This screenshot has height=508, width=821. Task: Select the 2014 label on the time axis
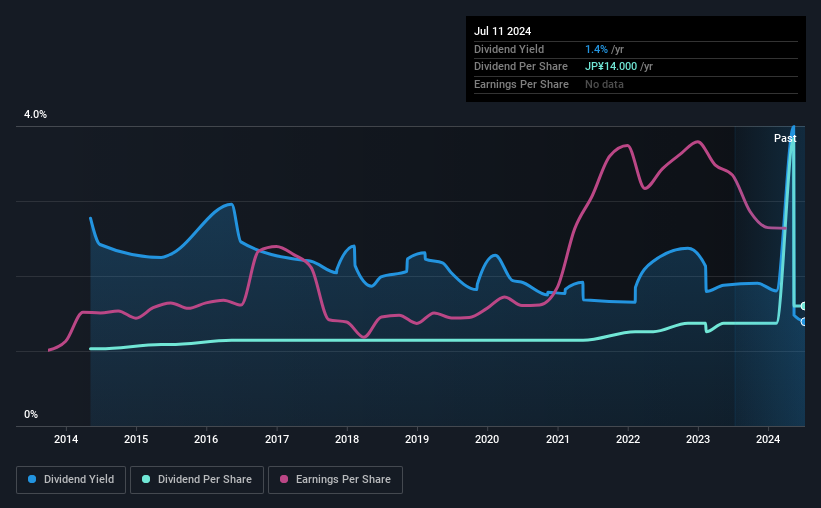tap(66, 439)
